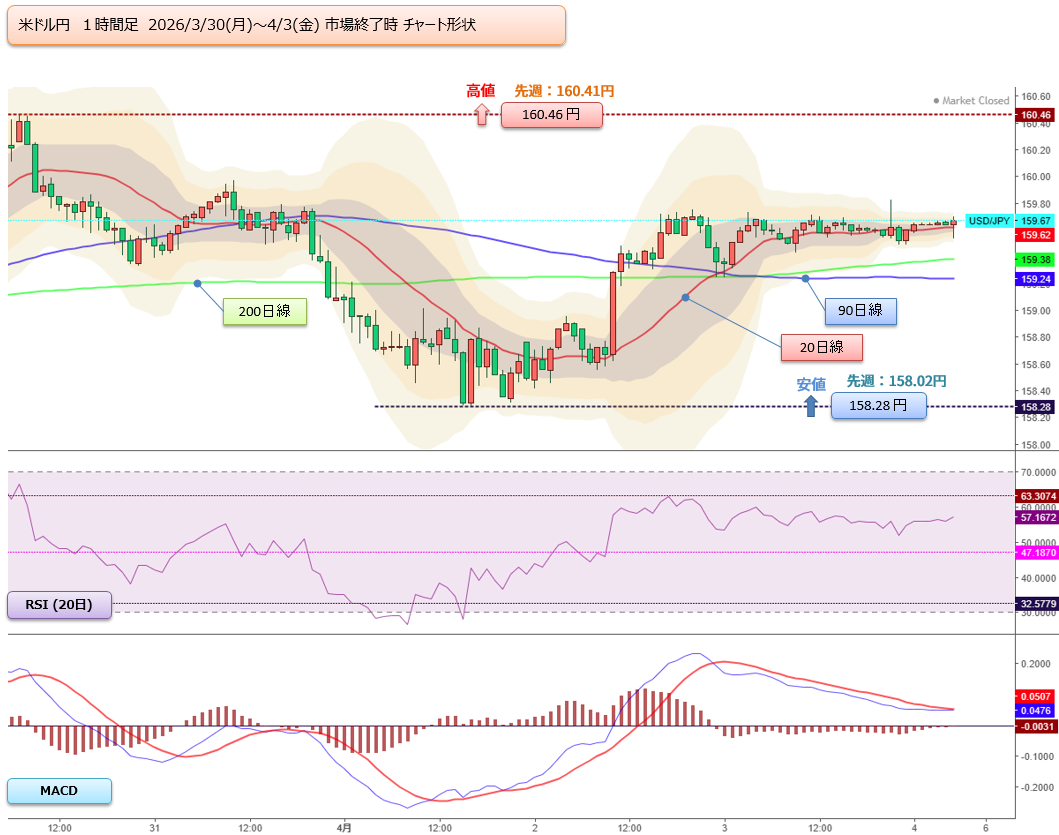This screenshot has height=835, width=1059.
Task: Click the 高値 up arrow icon
Action: coord(482,114)
